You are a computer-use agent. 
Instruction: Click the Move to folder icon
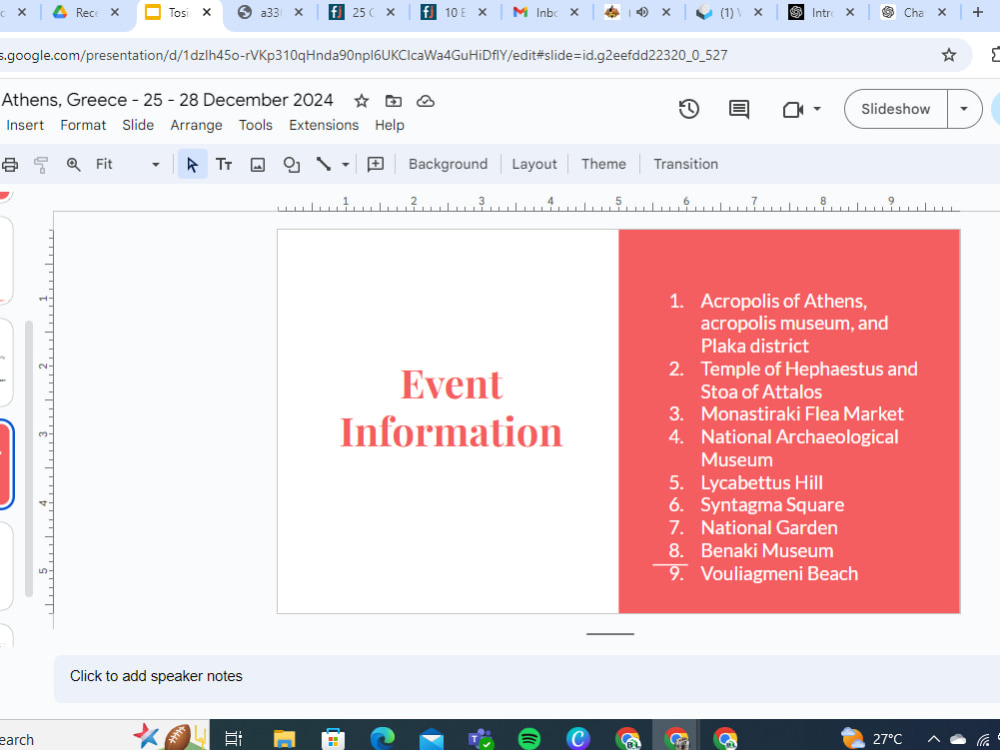click(393, 101)
